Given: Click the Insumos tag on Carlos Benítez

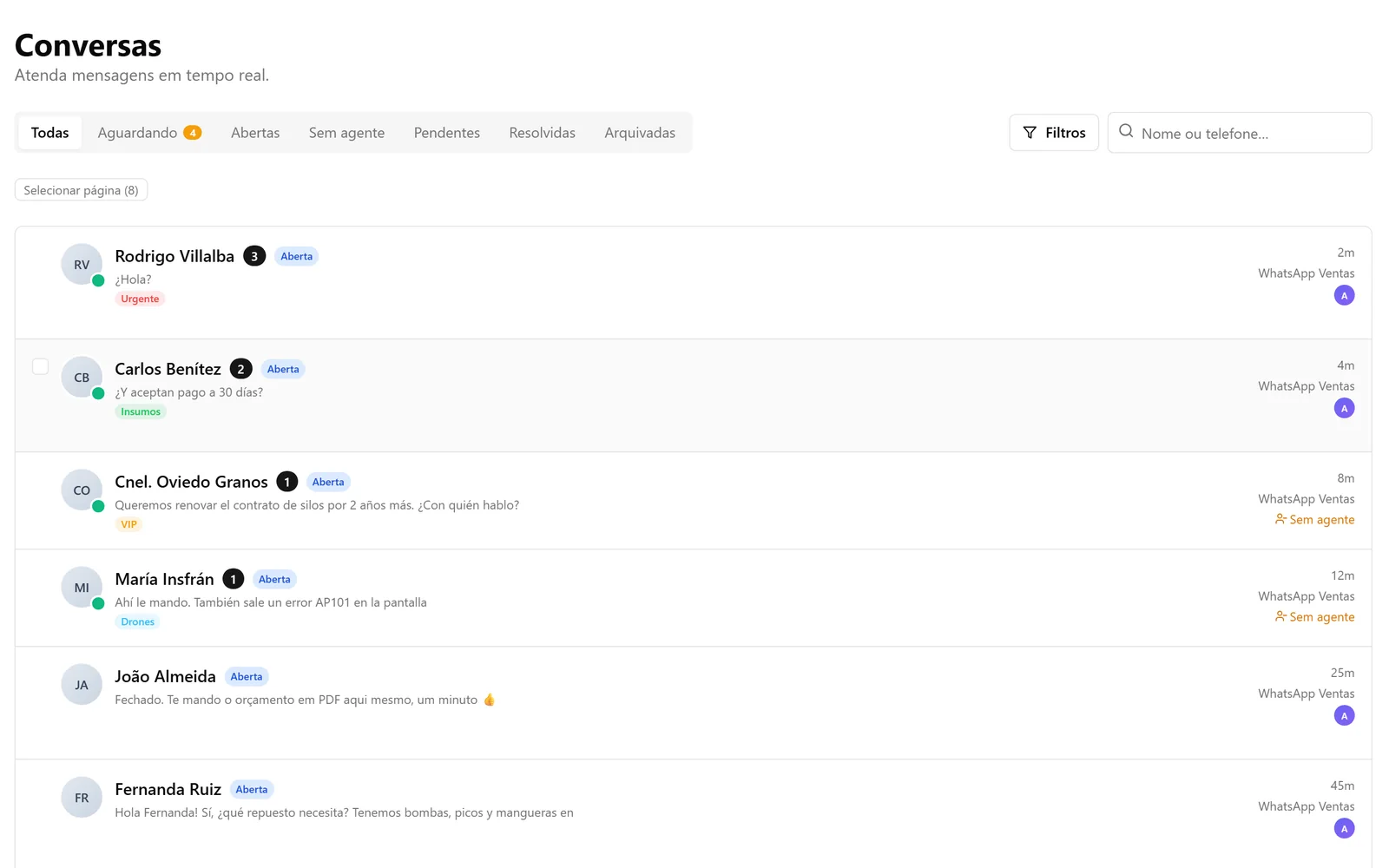Looking at the screenshot, I should (x=141, y=411).
